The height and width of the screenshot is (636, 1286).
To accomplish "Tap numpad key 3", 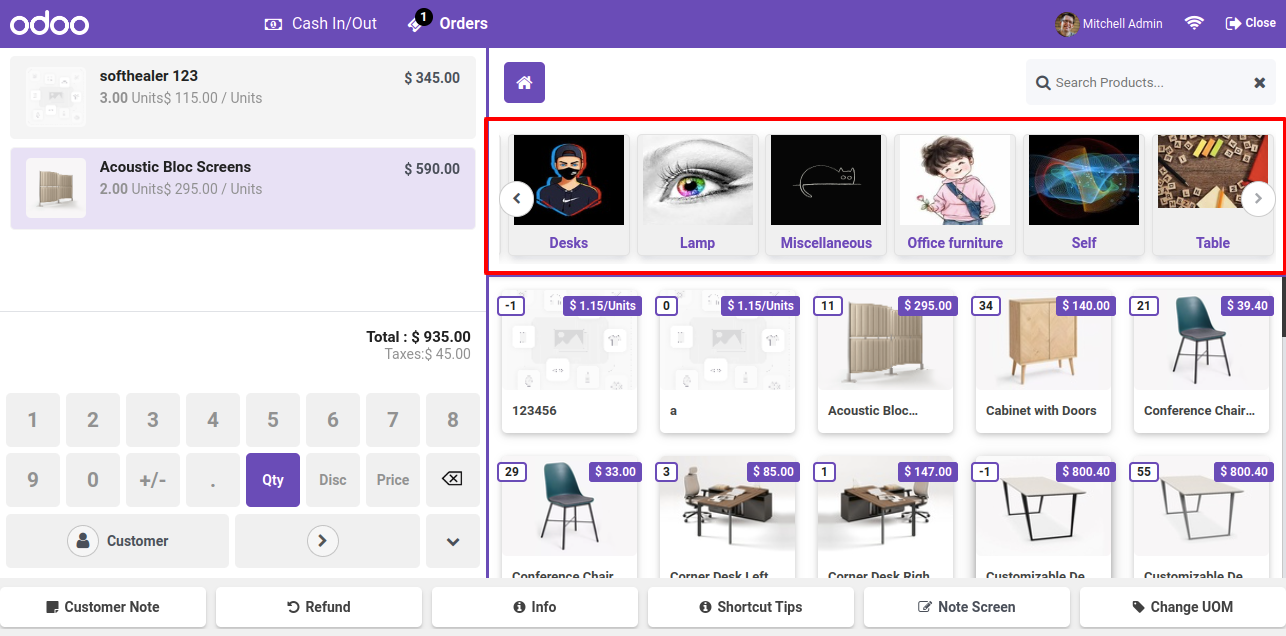I will pyautogui.click(x=153, y=420).
